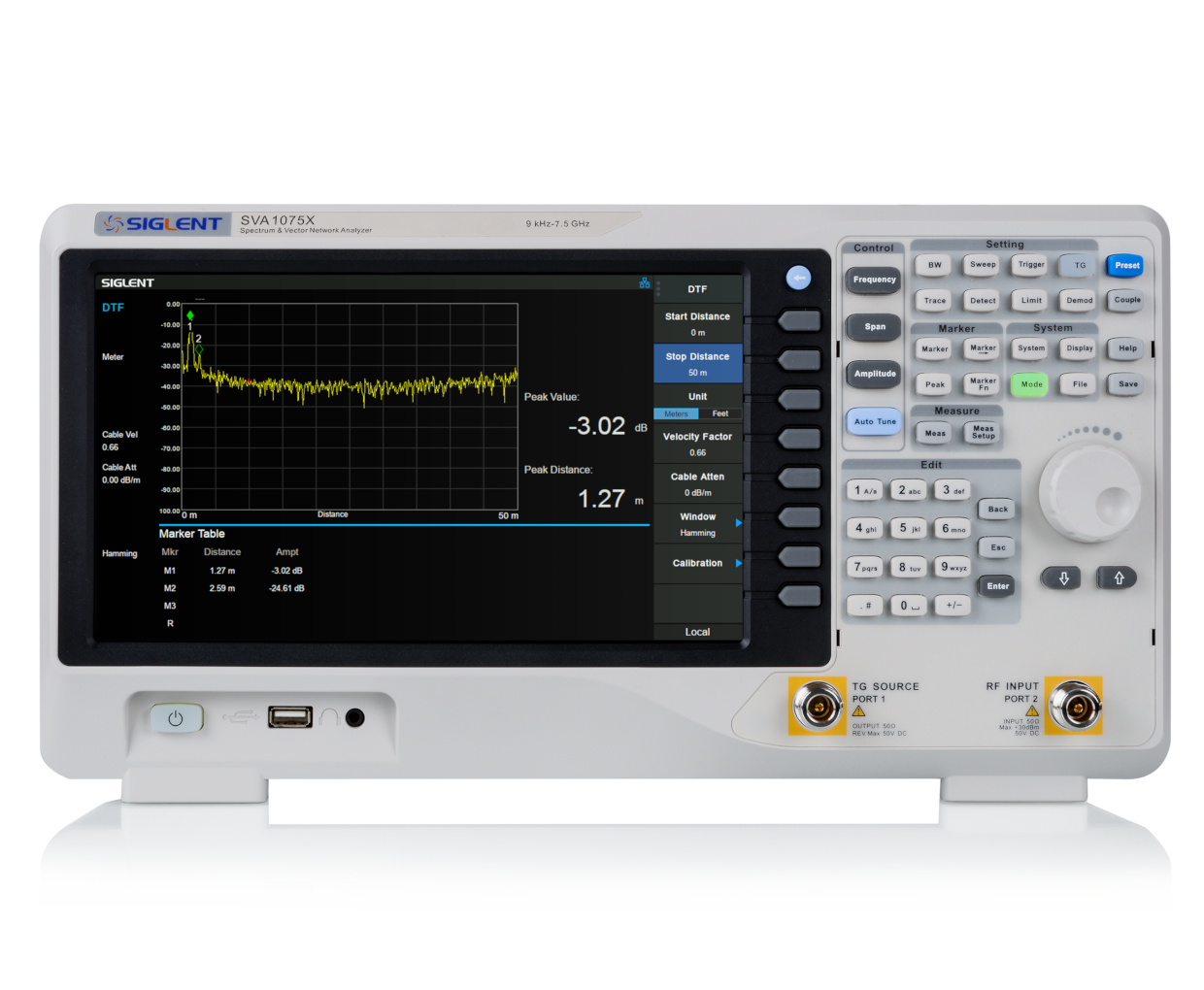Select Cable Atten menu item

coord(698,484)
